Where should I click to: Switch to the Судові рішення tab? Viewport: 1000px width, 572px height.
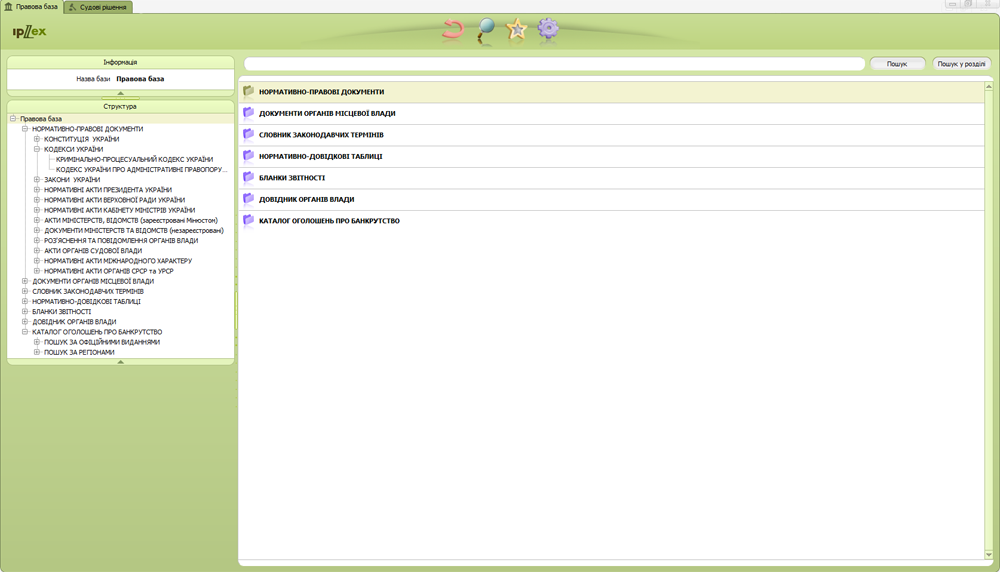pyautogui.click(x=98, y=8)
